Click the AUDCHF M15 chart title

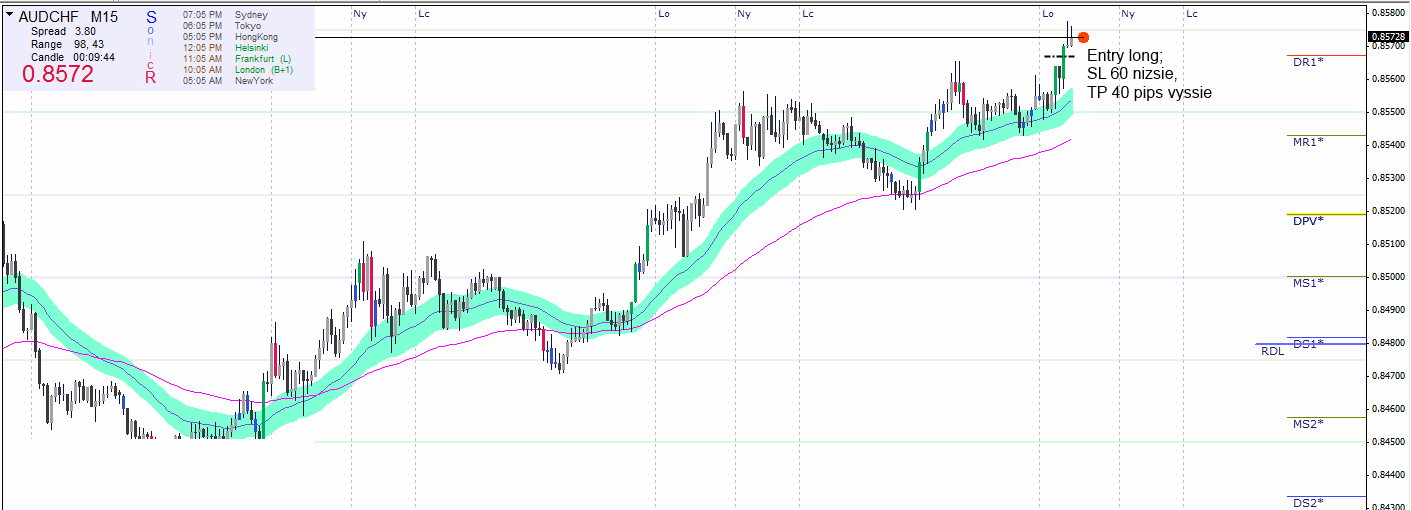click(x=68, y=17)
